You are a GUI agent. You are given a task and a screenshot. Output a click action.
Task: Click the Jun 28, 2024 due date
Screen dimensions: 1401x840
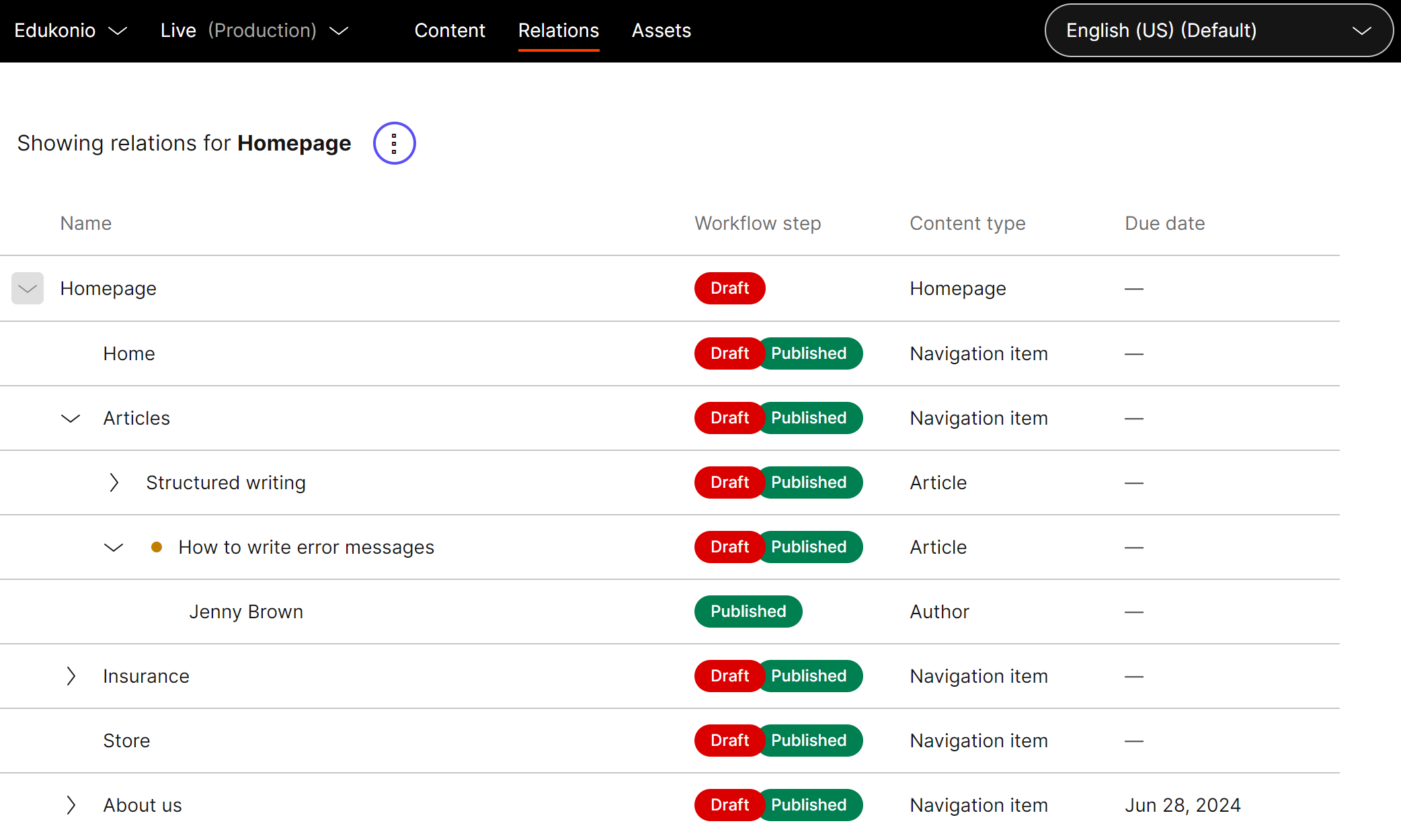(x=1183, y=805)
